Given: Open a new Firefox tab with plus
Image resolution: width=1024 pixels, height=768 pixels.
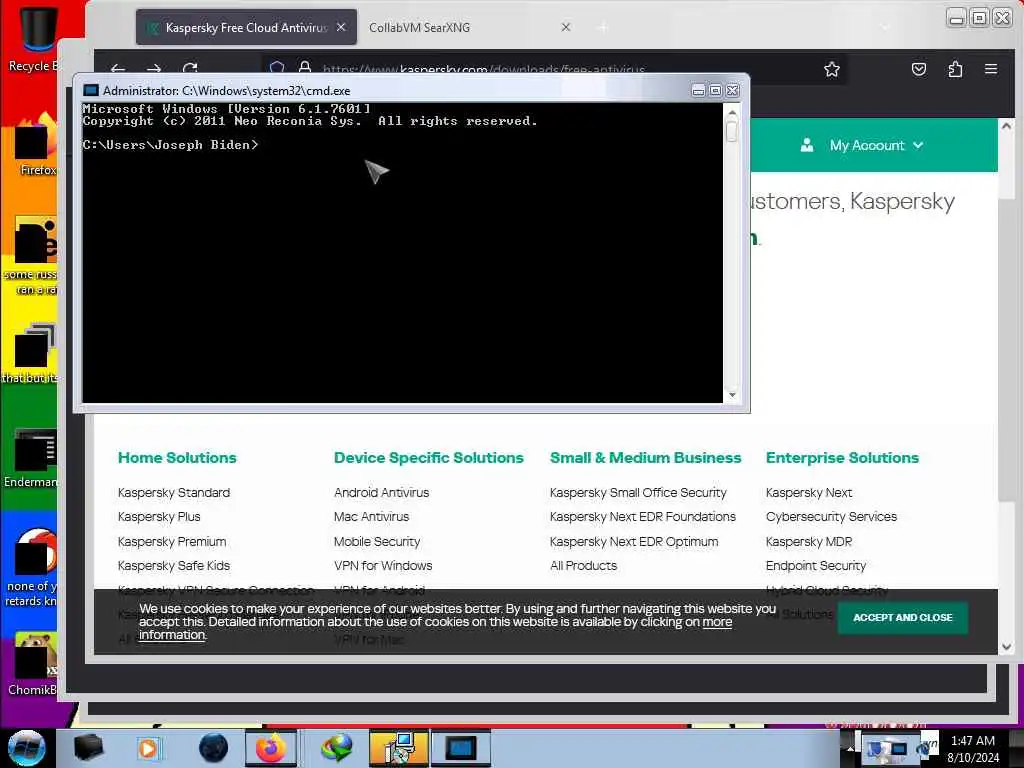Looking at the screenshot, I should click(603, 27).
